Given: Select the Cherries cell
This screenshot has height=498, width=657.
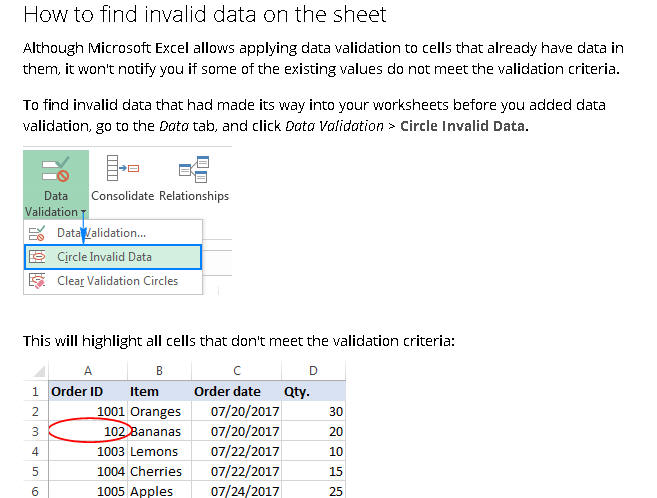Looking at the screenshot, I should pos(159,472).
